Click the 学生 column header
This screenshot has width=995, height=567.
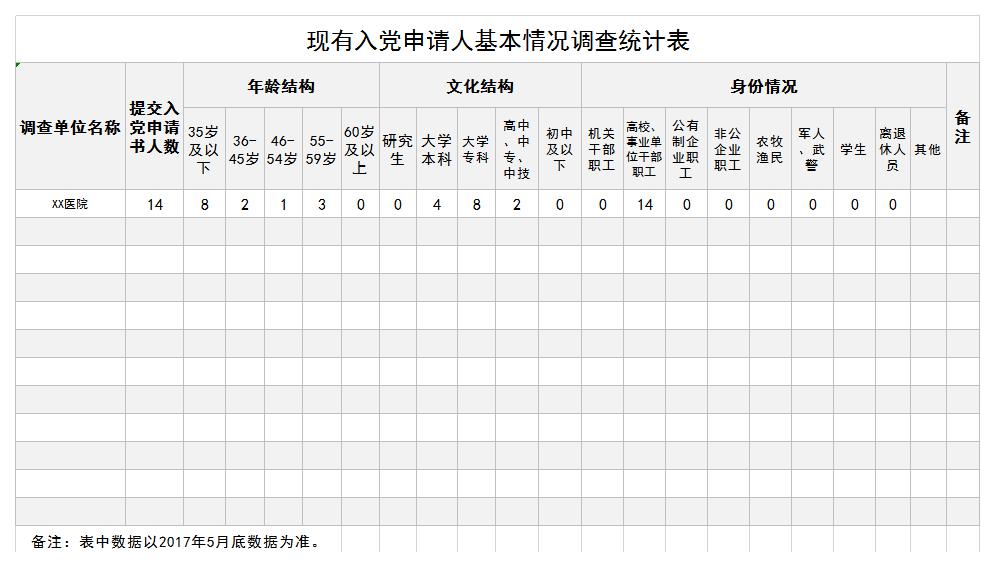point(853,149)
